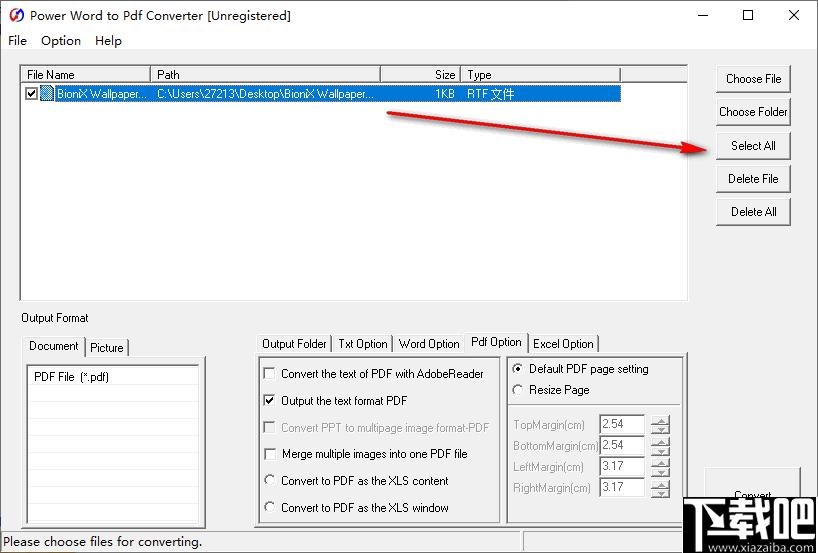Click the RTF file icon for BioniX Wallpaper
The width and height of the screenshot is (818, 553).
click(47, 93)
